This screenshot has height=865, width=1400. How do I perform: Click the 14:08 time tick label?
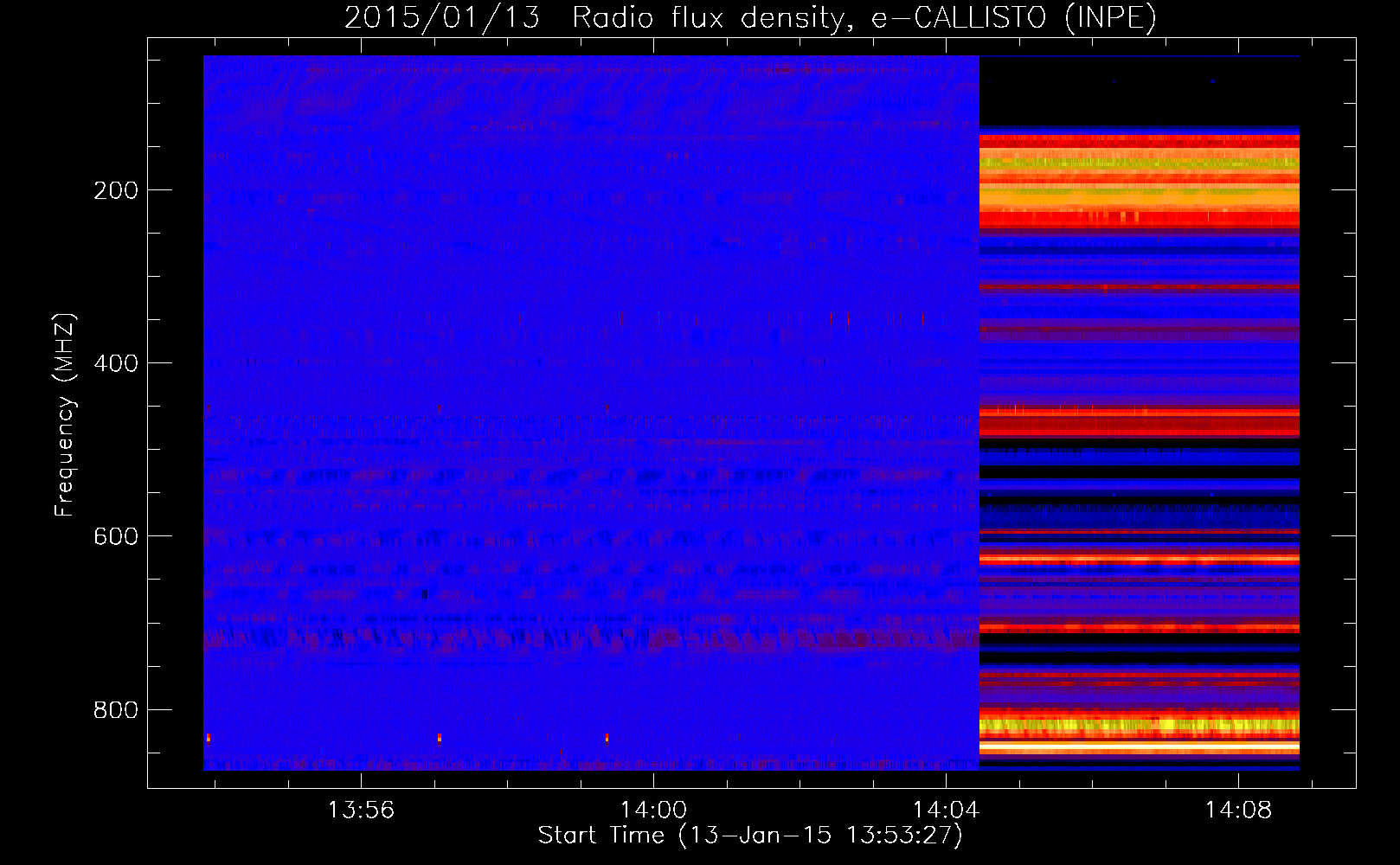(1238, 810)
